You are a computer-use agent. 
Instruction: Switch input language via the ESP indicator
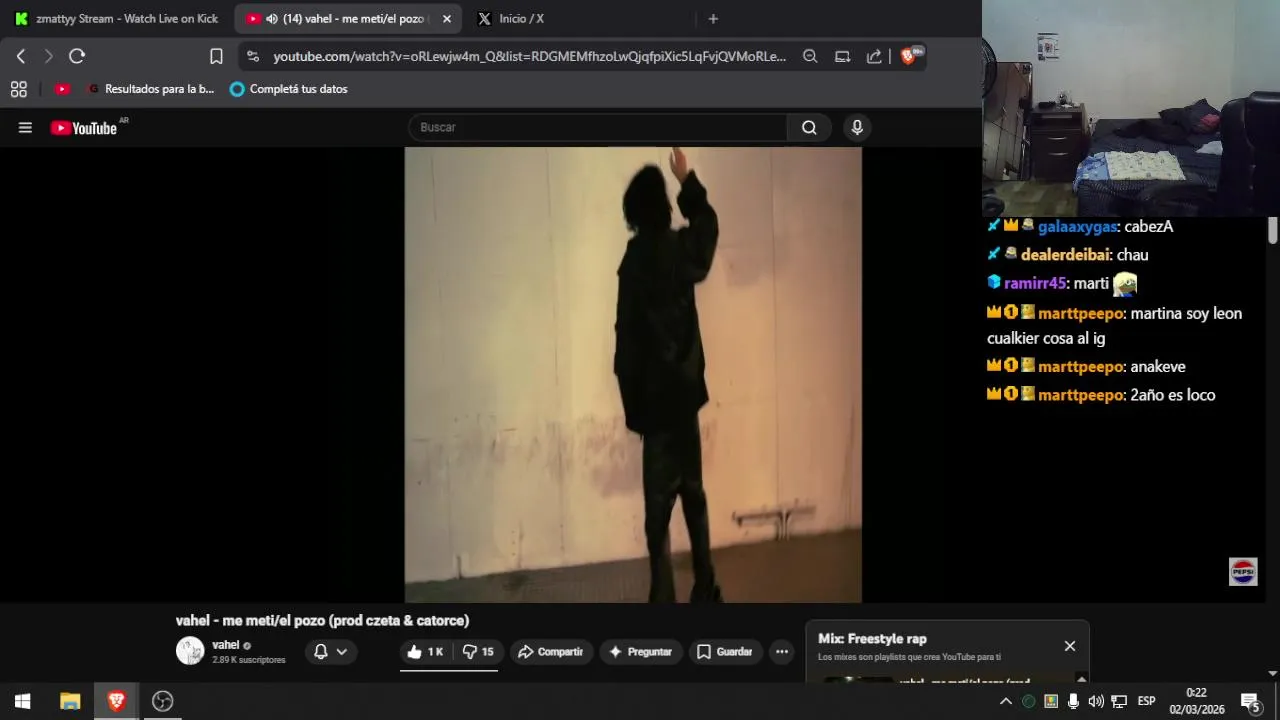tap(1146, 701)
